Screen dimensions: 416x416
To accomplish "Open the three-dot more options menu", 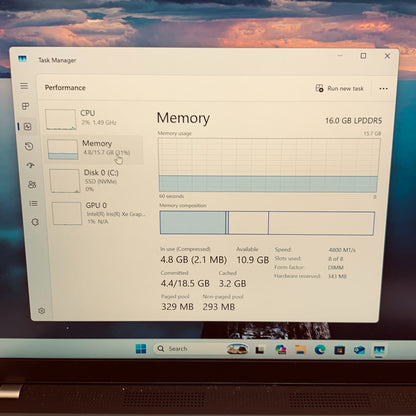I will [383, 89].
